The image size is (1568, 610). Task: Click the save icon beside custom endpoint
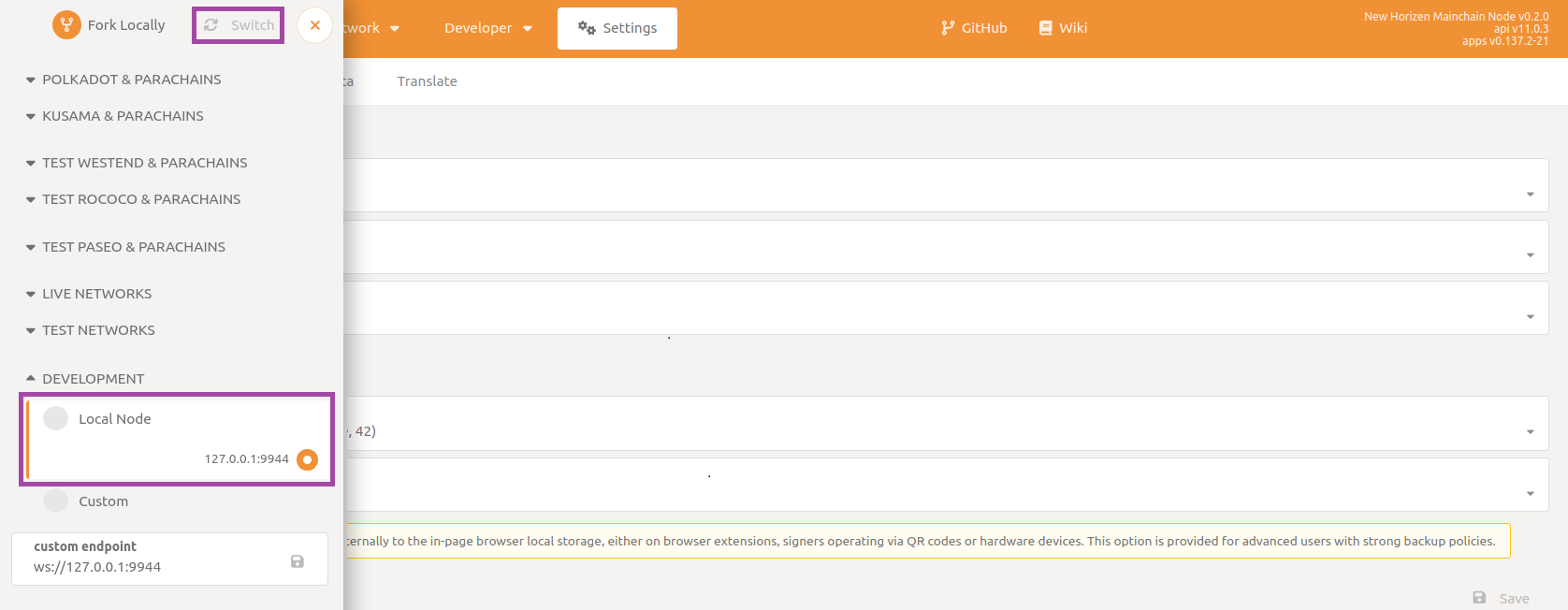(x=298, y=561)
